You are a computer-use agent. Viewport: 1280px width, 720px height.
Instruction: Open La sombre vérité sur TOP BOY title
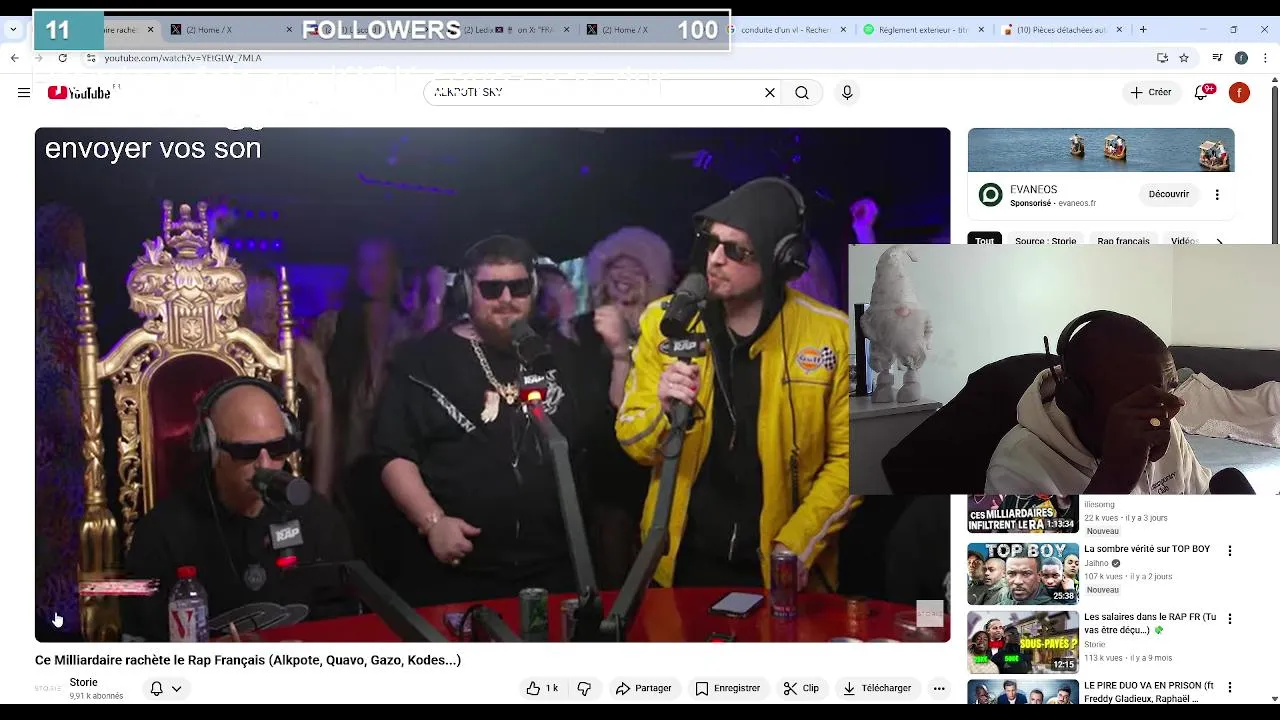(x=1147, y=549)
